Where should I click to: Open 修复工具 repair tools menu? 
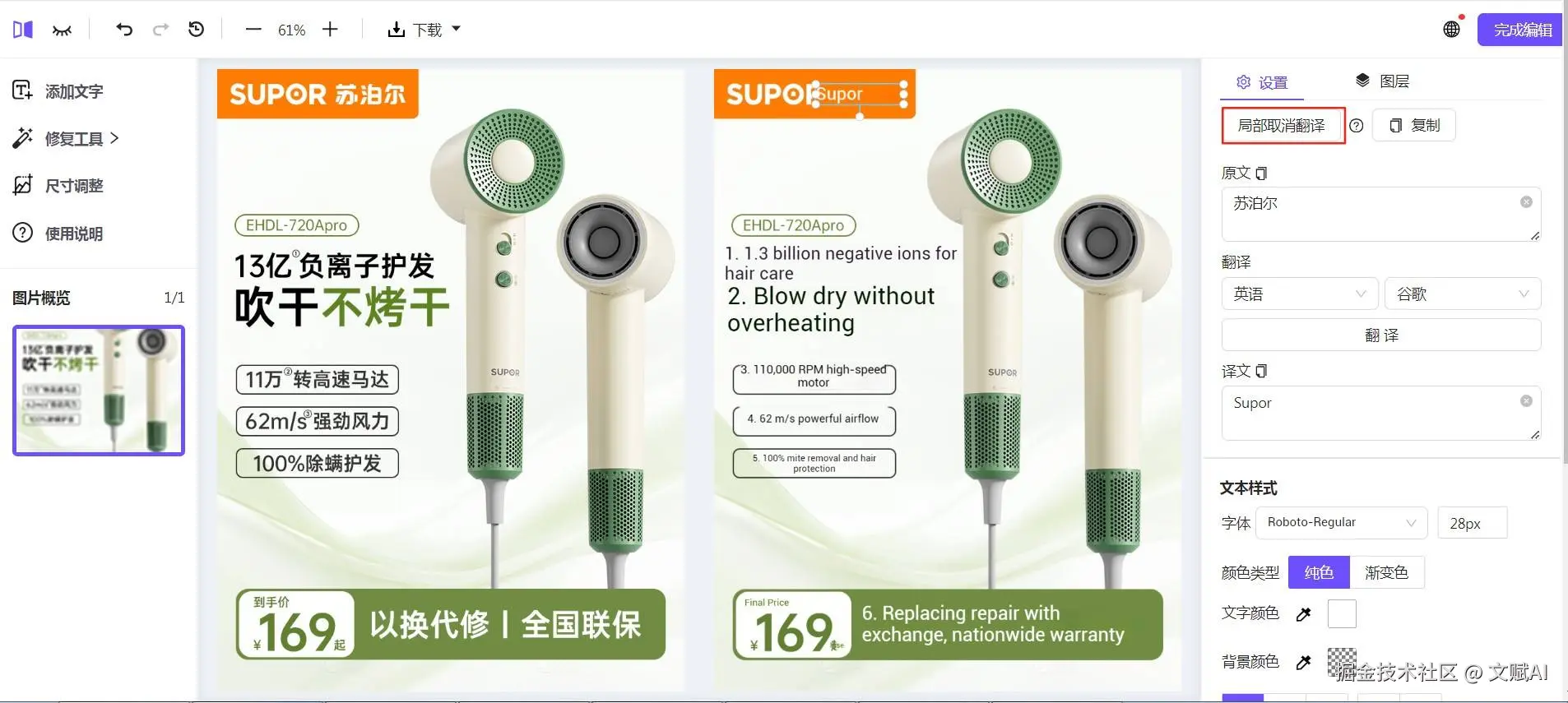pos(66,138)
